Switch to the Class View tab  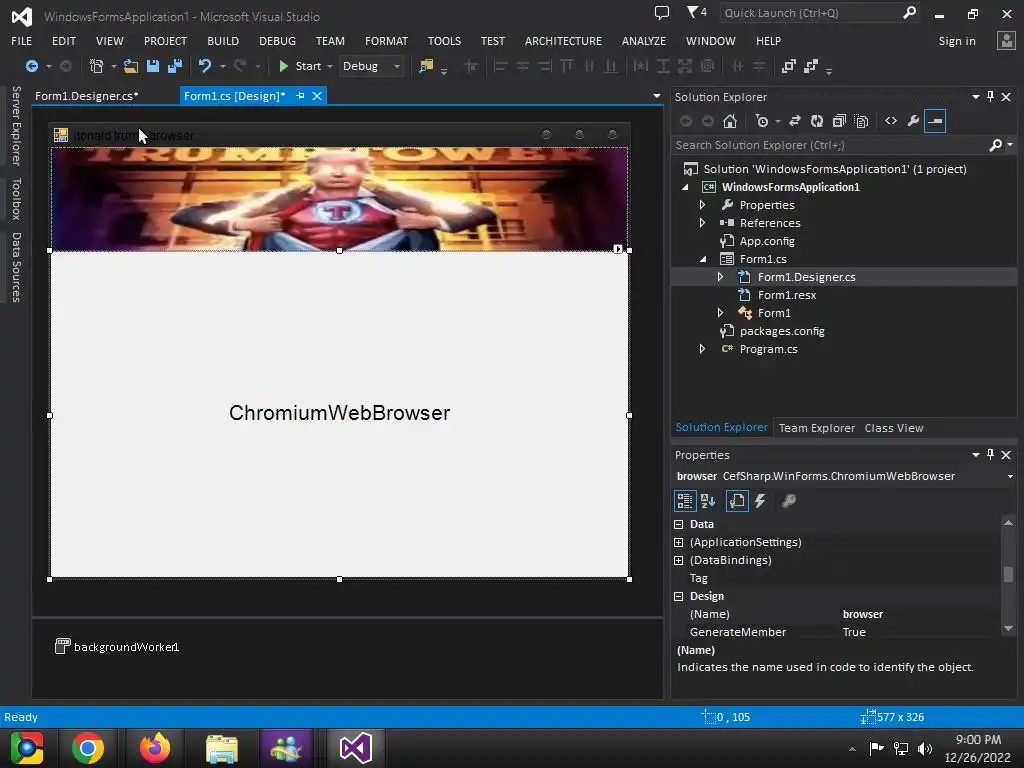click(894, 428)
